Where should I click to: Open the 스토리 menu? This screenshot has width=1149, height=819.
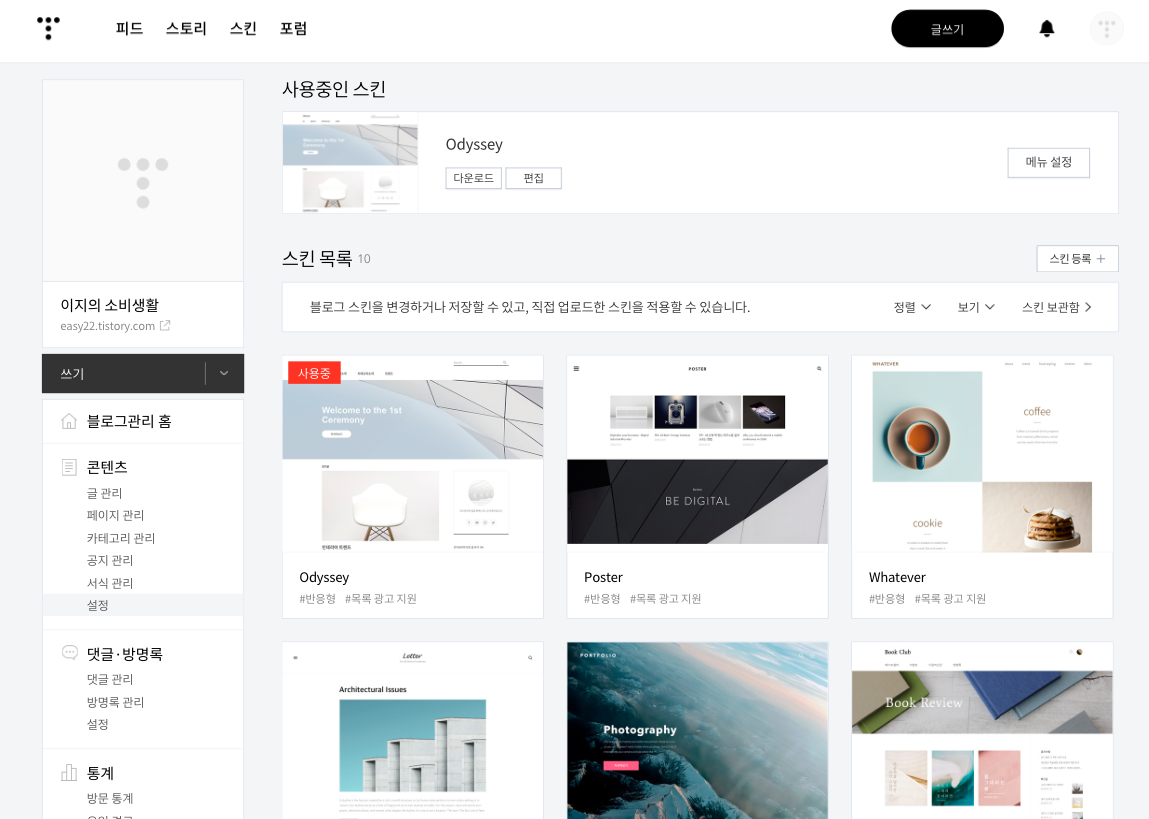pos(186,29)
